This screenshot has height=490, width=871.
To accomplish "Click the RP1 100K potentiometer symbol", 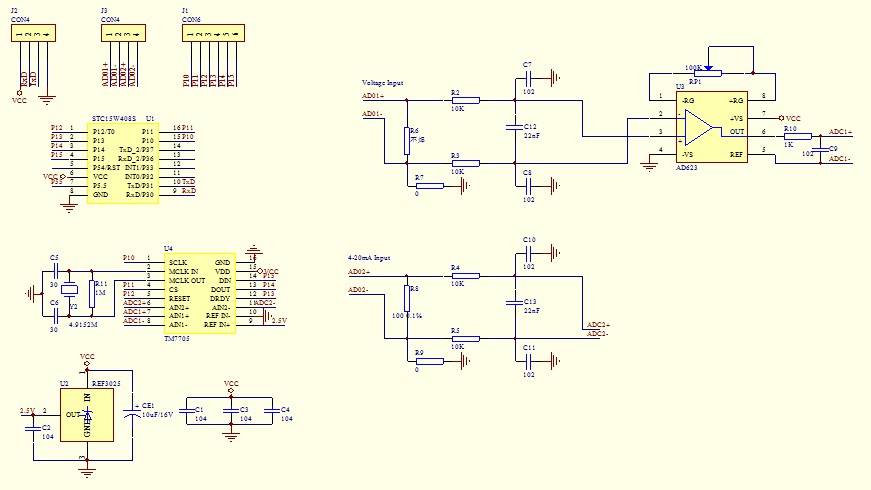I will click(x=708, y=73).
